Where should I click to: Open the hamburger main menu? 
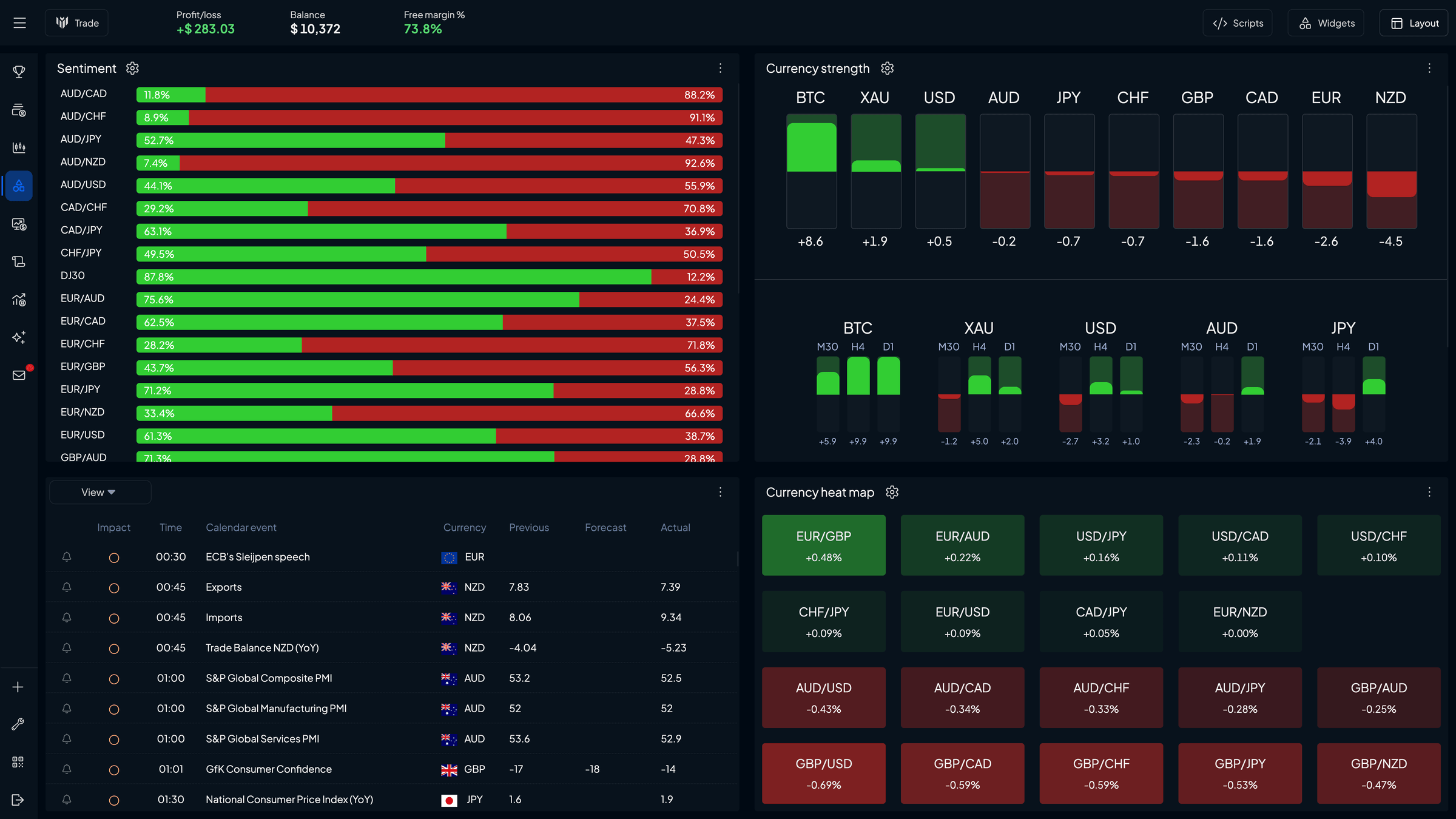(19, 23)
